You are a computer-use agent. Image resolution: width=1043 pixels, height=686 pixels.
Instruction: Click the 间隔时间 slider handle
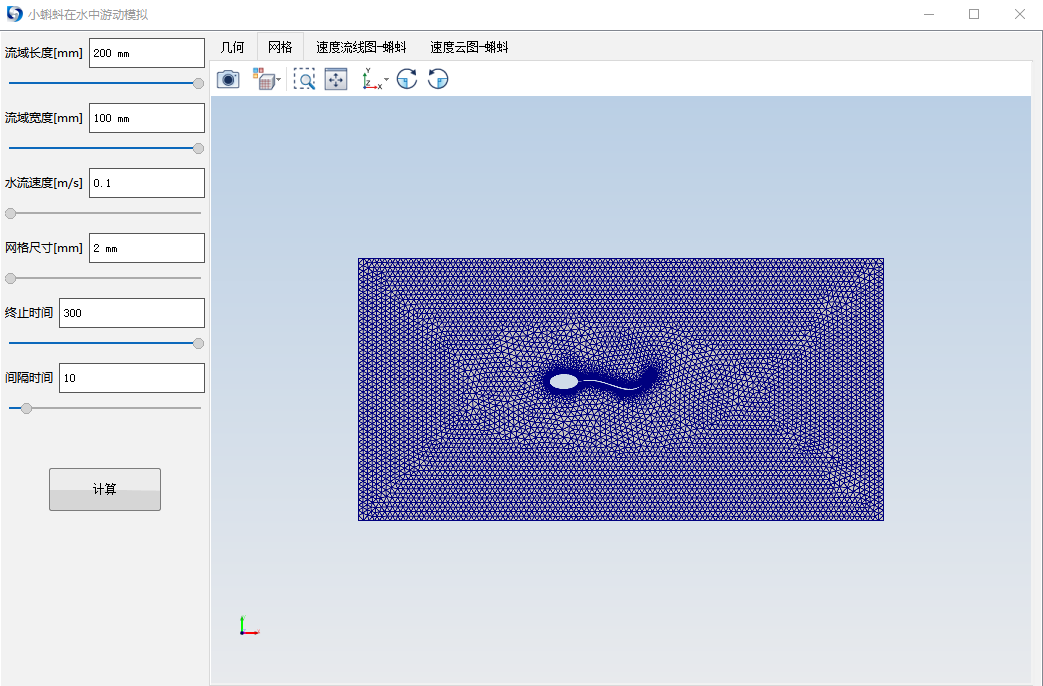pyautogui.click(x=27, y=409)
